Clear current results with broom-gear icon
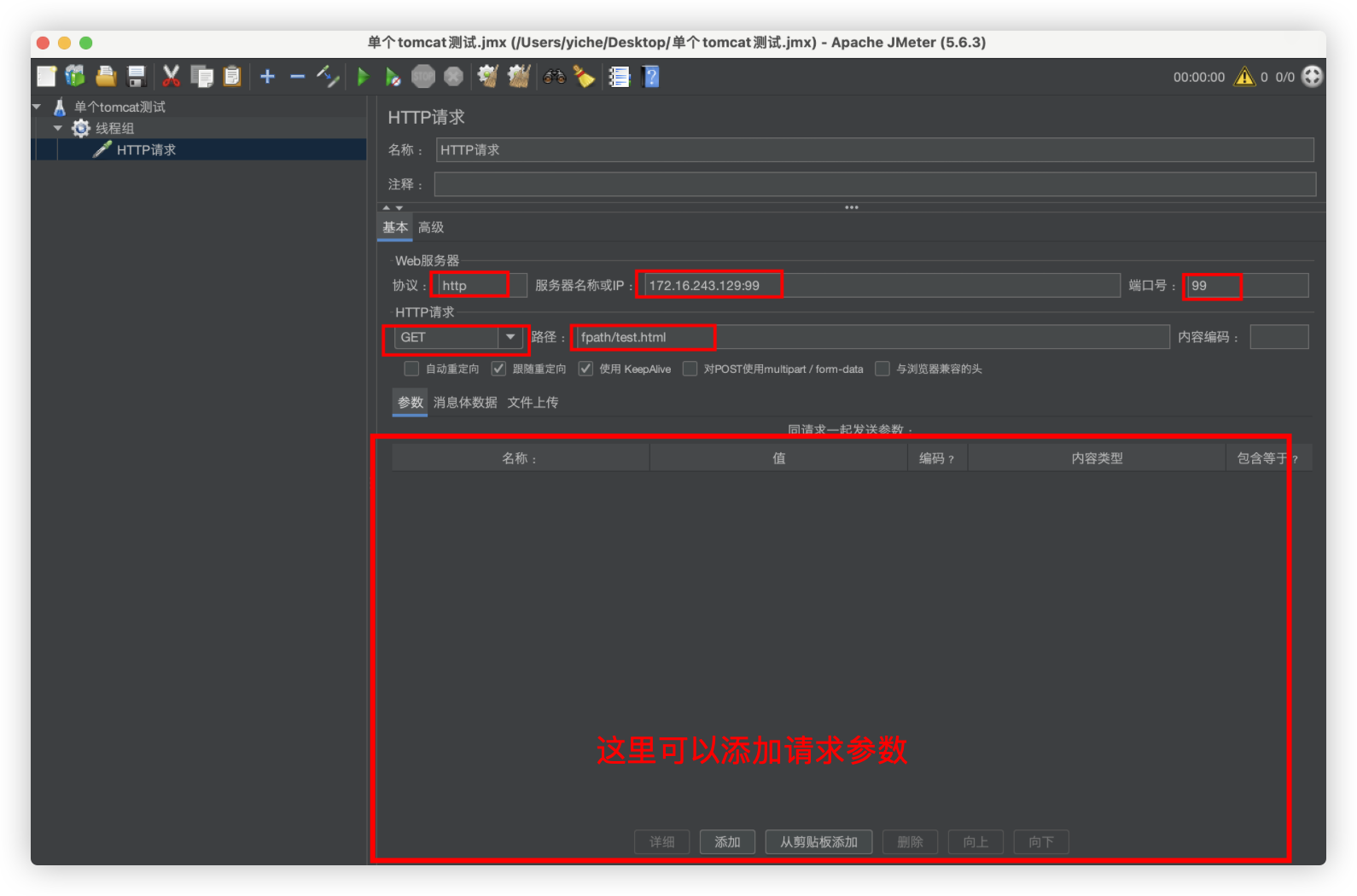Screen dimensions: 1357x896 click(x=488, y=77)
